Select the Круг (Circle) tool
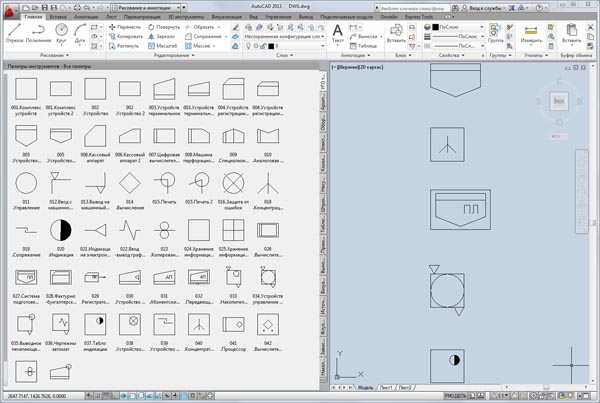Screen dimensions: 600x403 point(61,33)
